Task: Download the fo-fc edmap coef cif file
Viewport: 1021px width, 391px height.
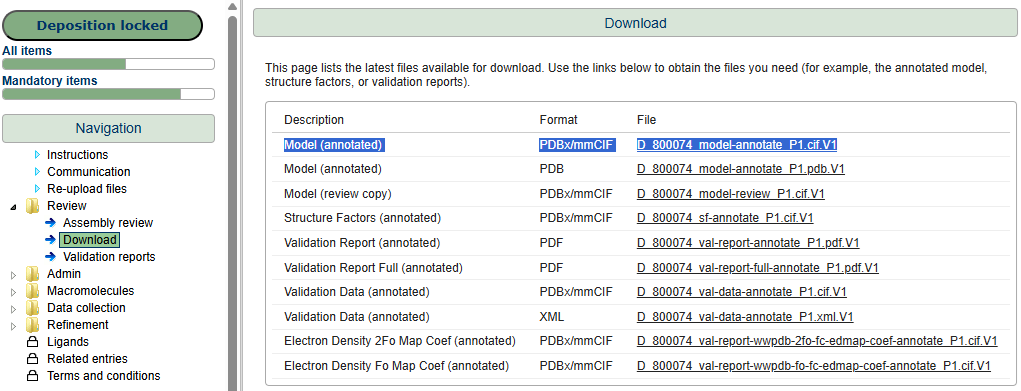Action: [x=814, y=366]
